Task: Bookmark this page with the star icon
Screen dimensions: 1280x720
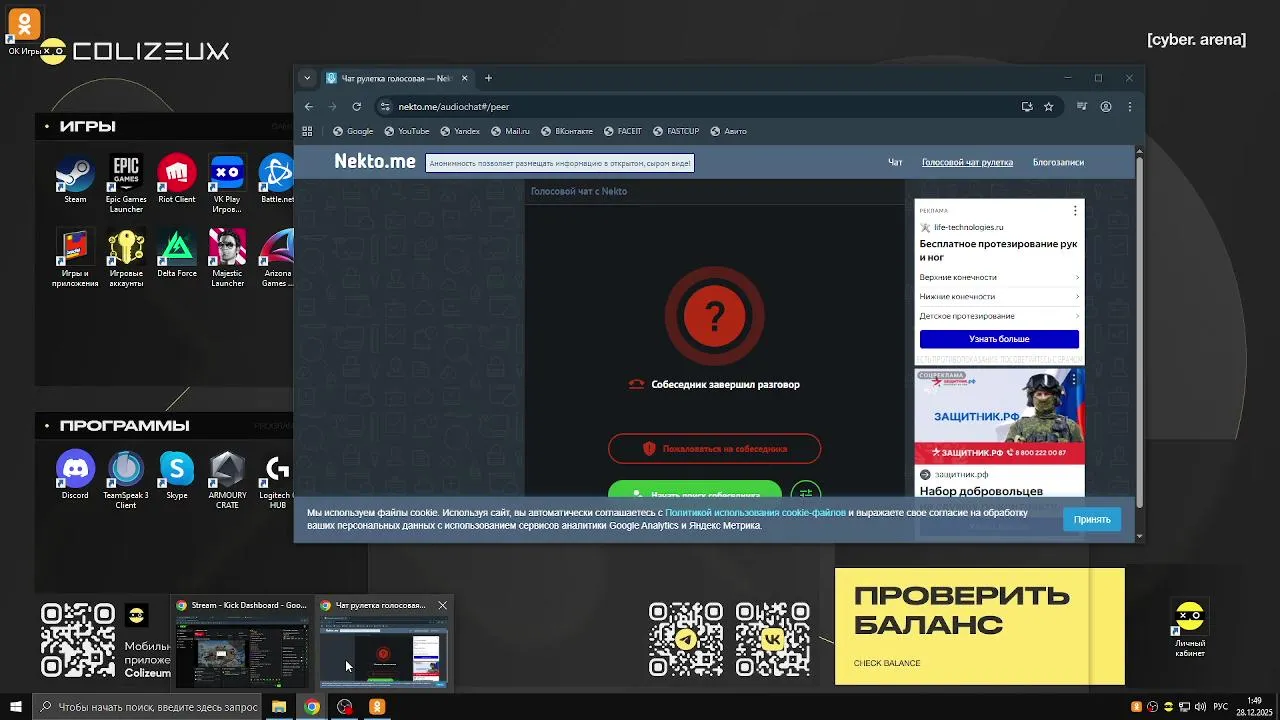Action: 1049,107
